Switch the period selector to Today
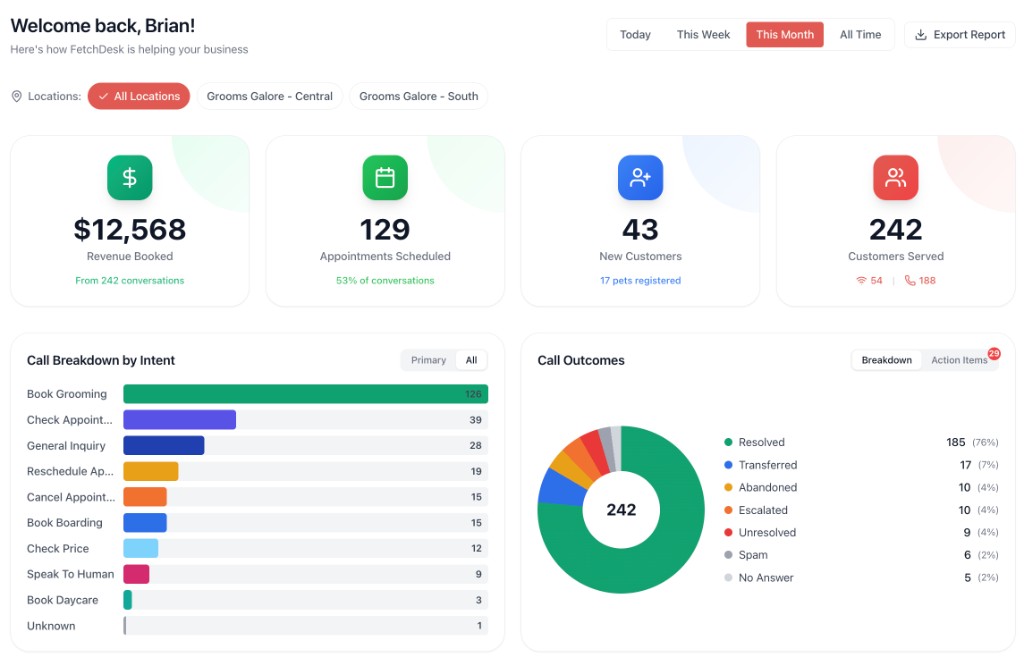 click(x=636, y=34)
